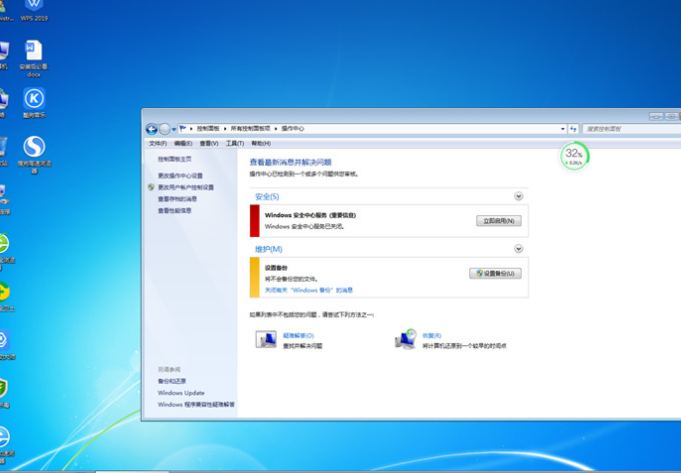Click the text 将不会备份您的文件
Image resolution: width=681 pixels, height=473 pixels.
(291, 279)
